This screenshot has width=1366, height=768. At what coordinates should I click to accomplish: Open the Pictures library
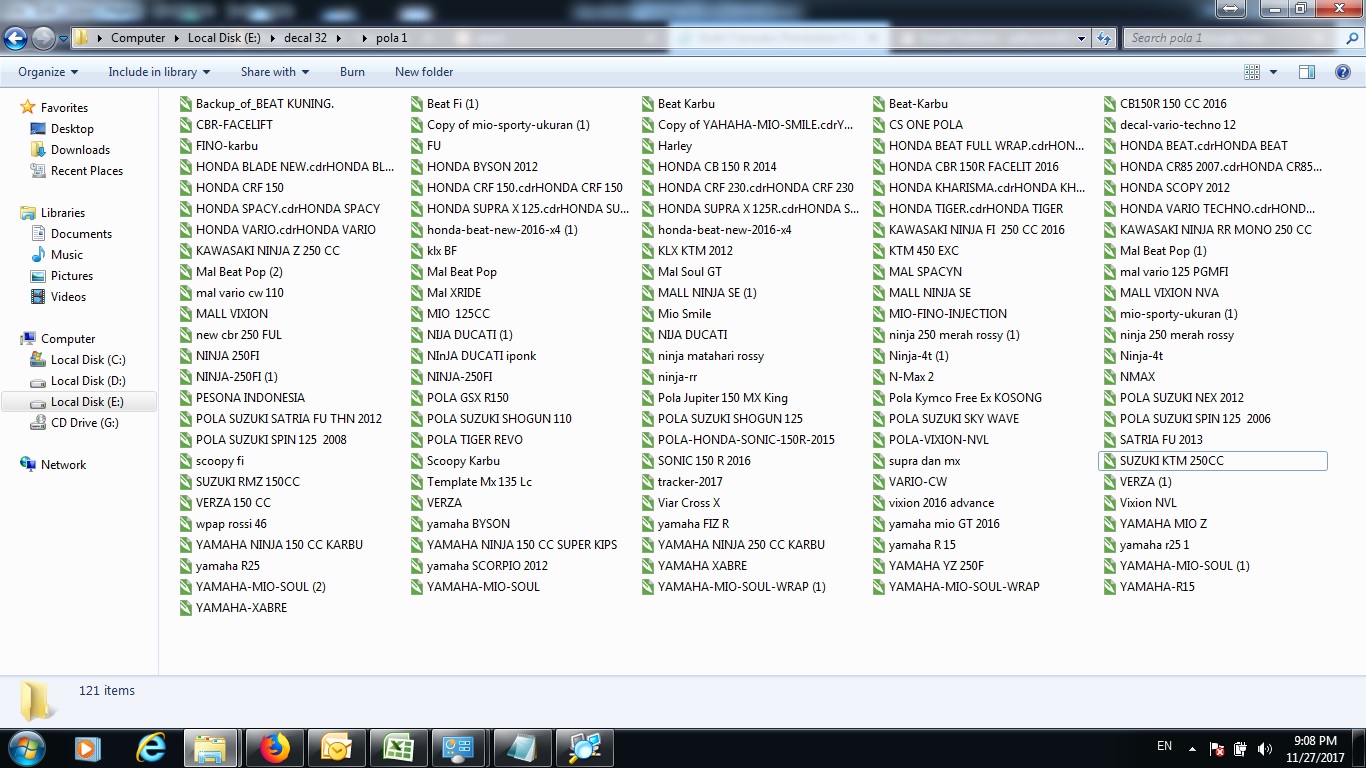point(72,276)
